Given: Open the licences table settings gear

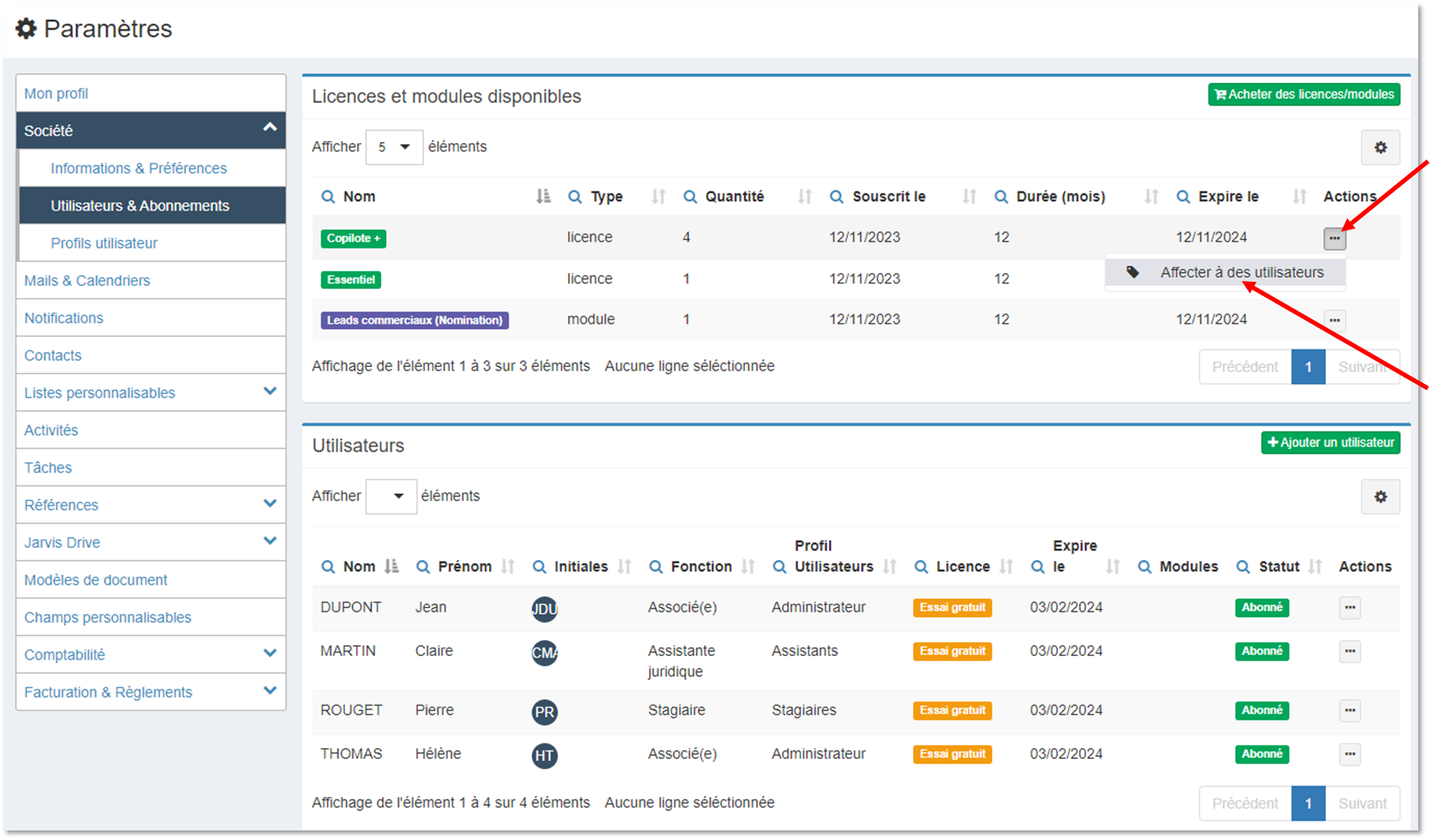Looking at the screenshot, I should click(1380, 147).
